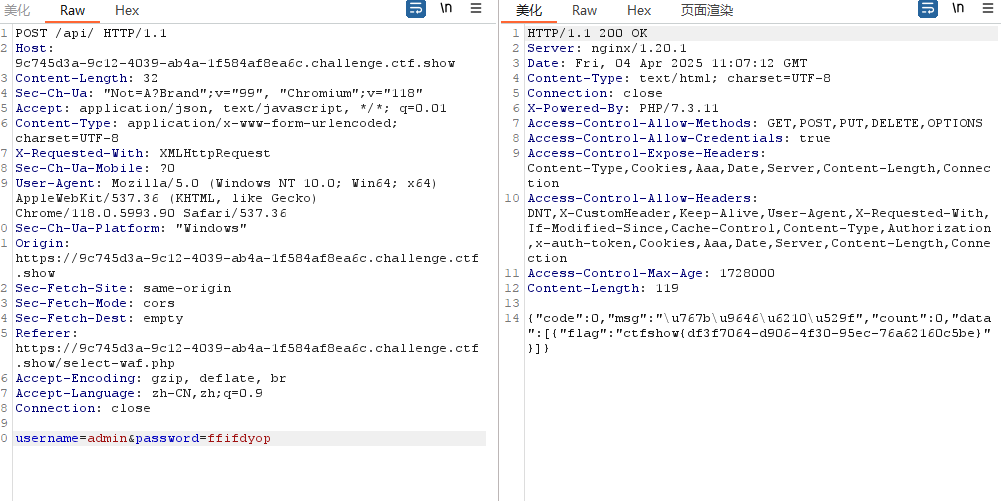
Task: Click the Access-Control-Allow-Methods header line
Action: (x=755, y=123)
